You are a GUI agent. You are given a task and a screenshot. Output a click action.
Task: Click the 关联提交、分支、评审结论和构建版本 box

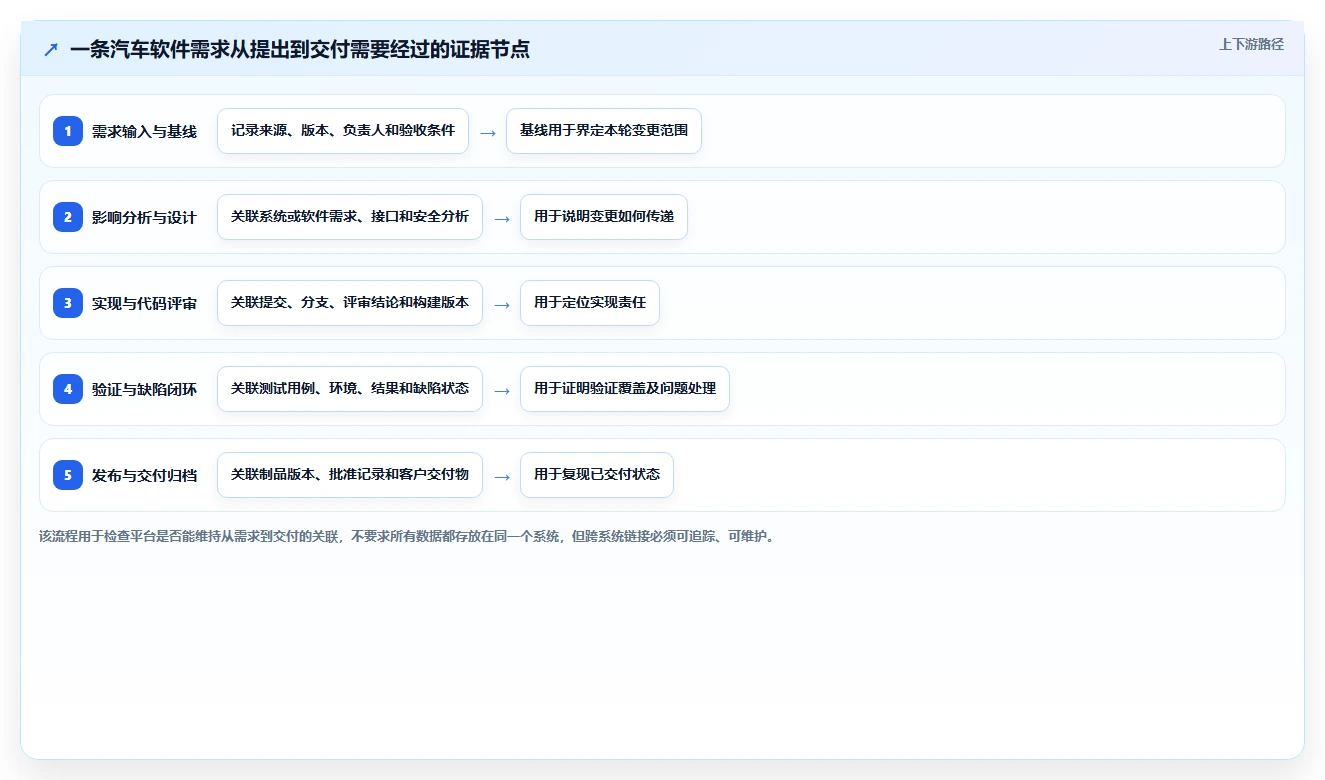pyautogui.click(x=350, y=303)
